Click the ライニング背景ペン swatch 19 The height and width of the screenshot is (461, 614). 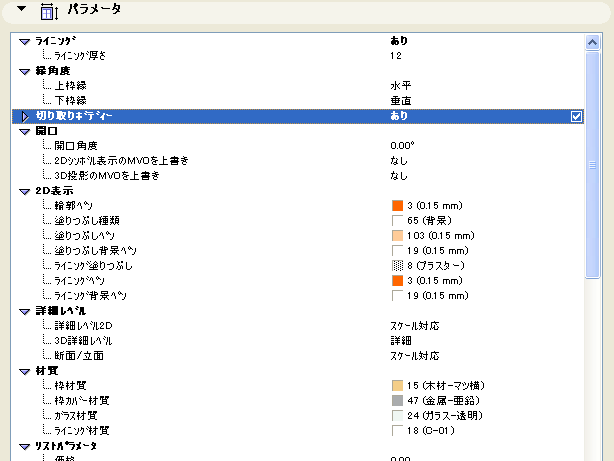pos(397,296)
